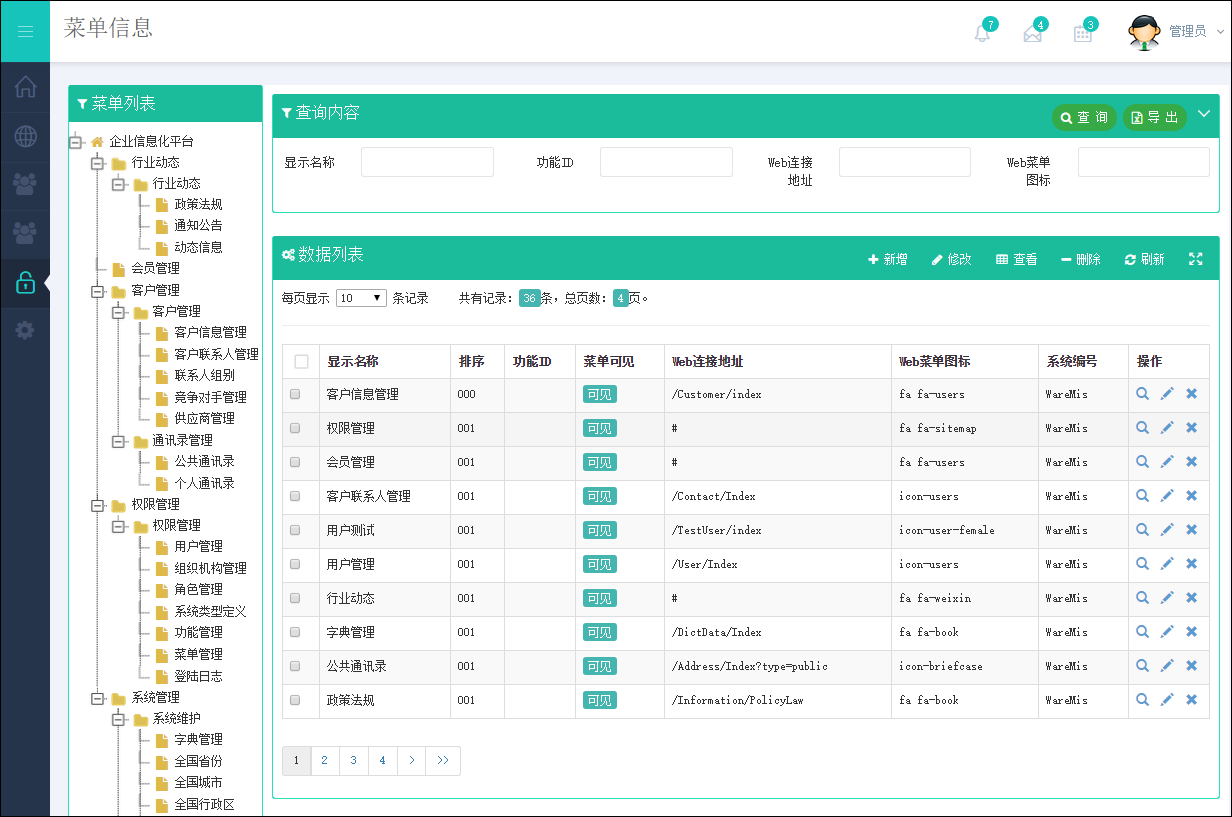Screen dimensions: 1232x817
Task: Check the 用户测试 row checkbox
Action: 295,530
